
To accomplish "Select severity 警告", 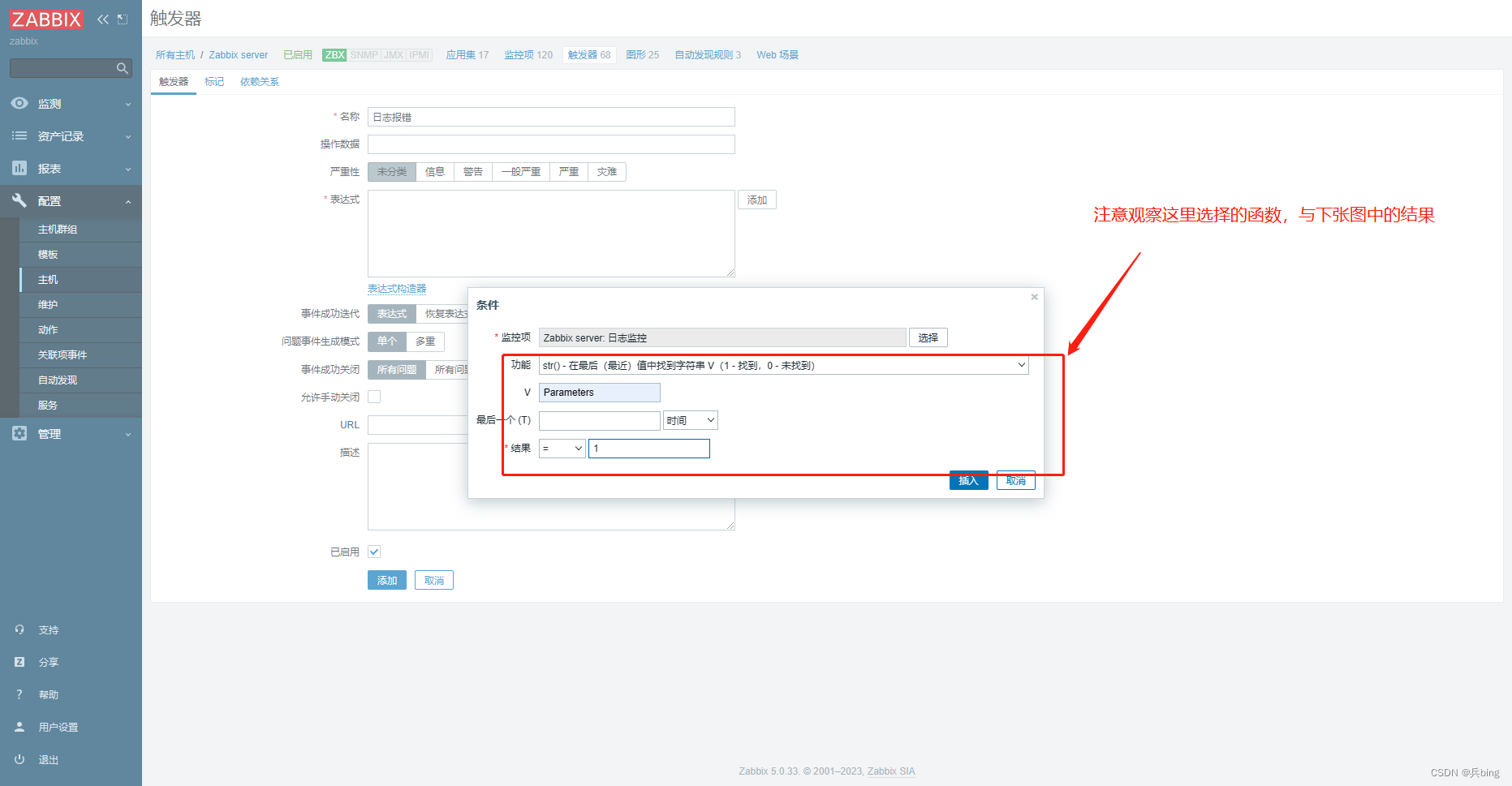I will pos(473,172).
